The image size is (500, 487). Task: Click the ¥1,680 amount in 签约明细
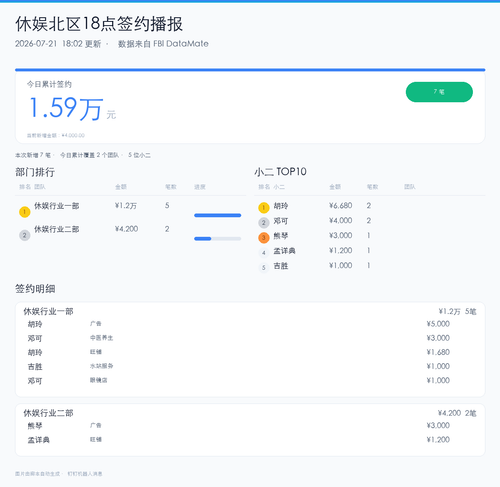click(x=438, y=352)
